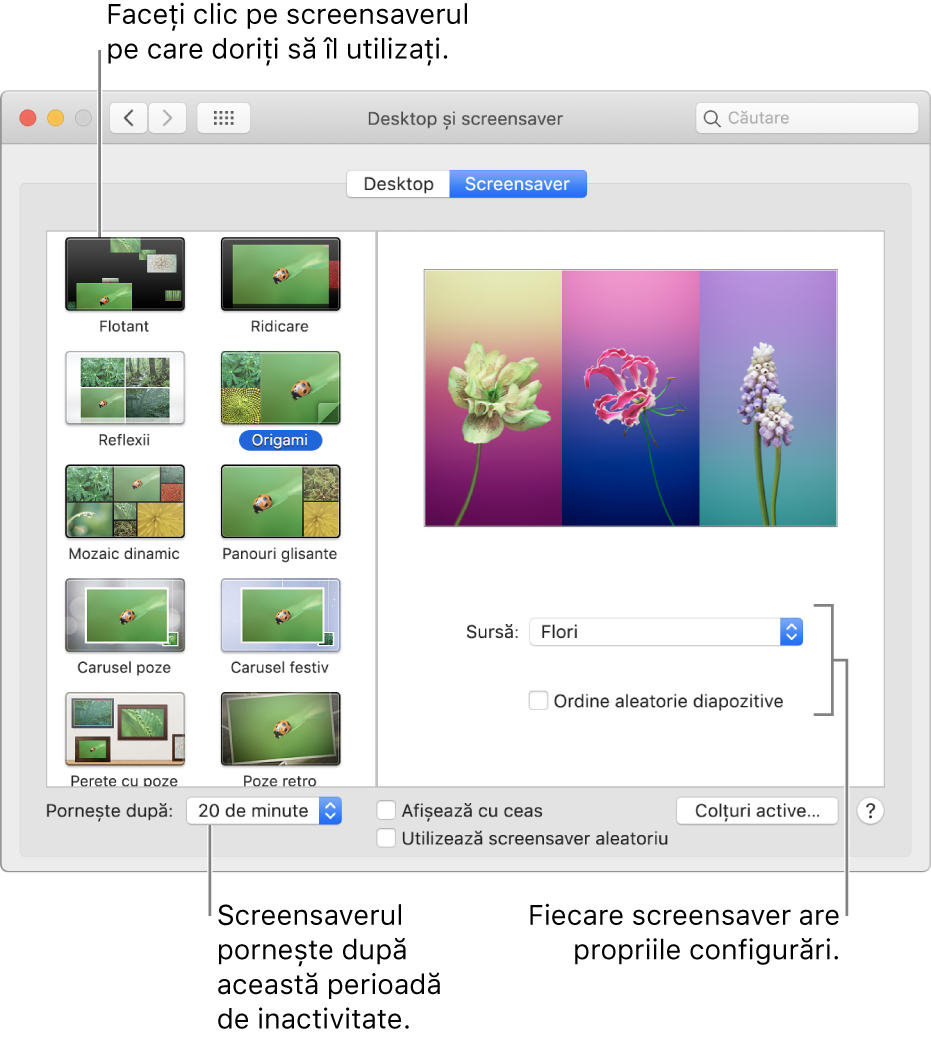Viewport: 931px width, 1037px height.
Task: Select the Flotant screensaver thumbnail
Action: tap(125, 273)
